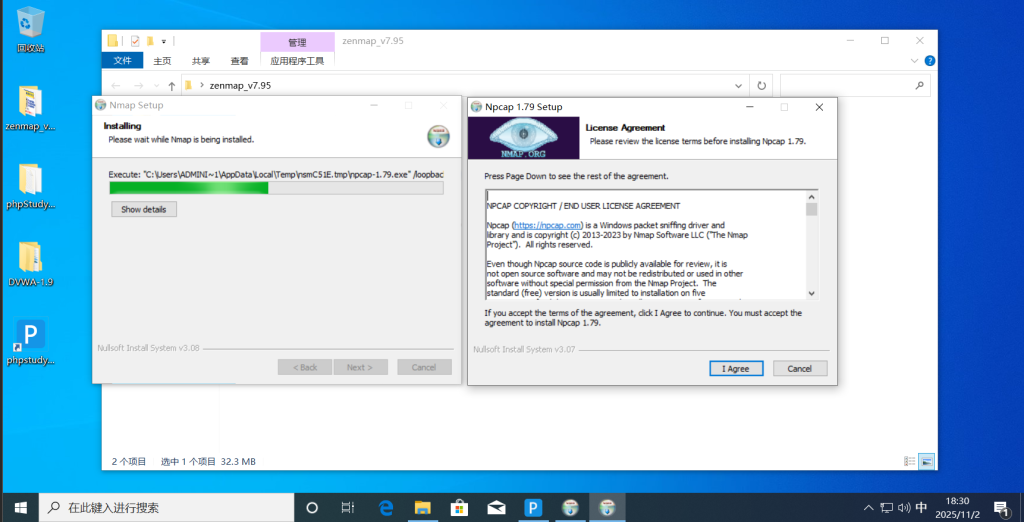Click the Explorer help question mark icon
Image resolution: width=1024 pixels, height=522 pixels.
930,61
